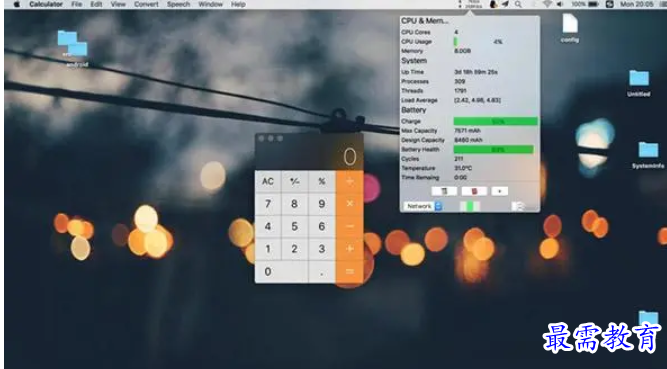Click the 5 key on Calculator
This screenshot has width=667, height=369.
click(294, 226)
